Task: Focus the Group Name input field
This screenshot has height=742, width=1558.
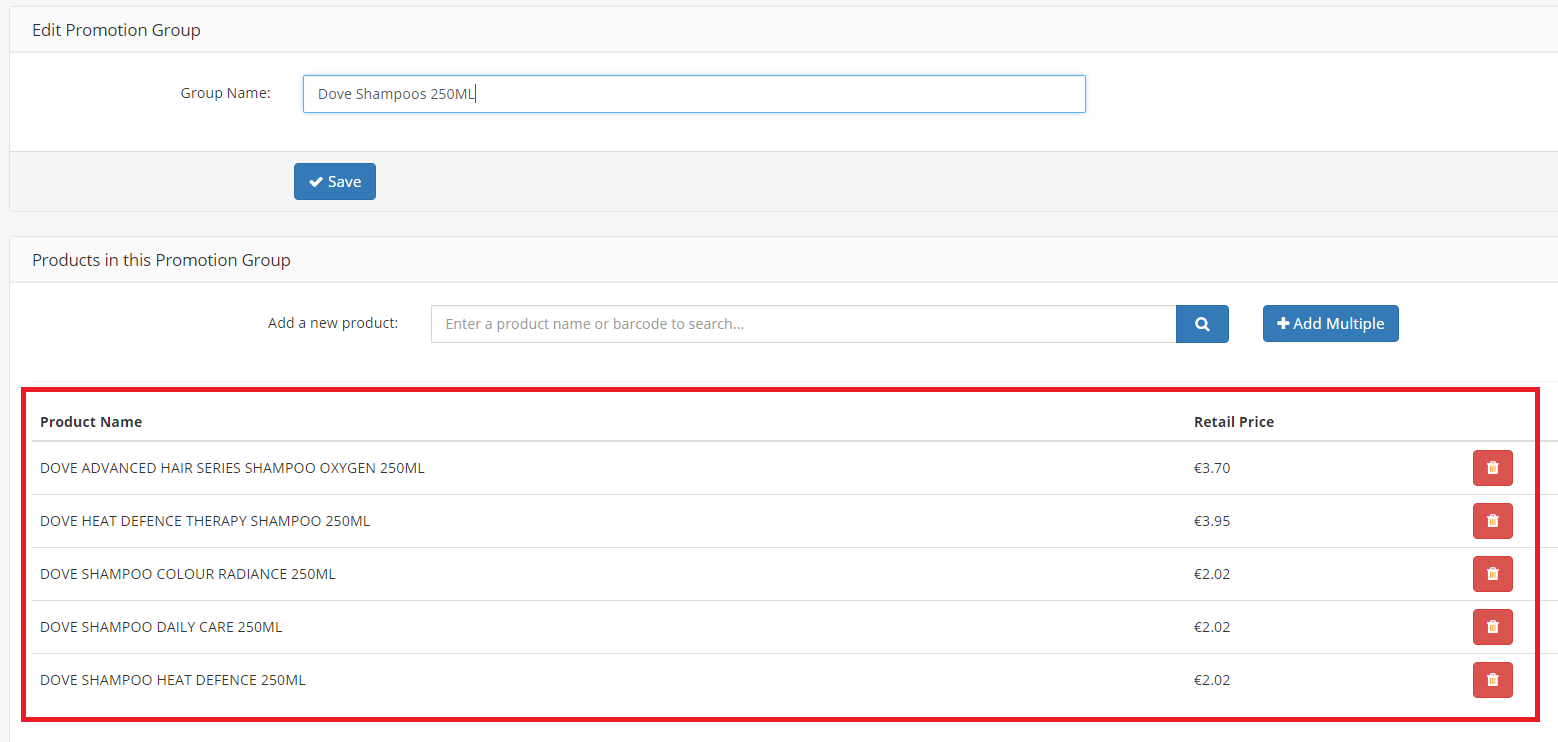Action: click(694, 94)
